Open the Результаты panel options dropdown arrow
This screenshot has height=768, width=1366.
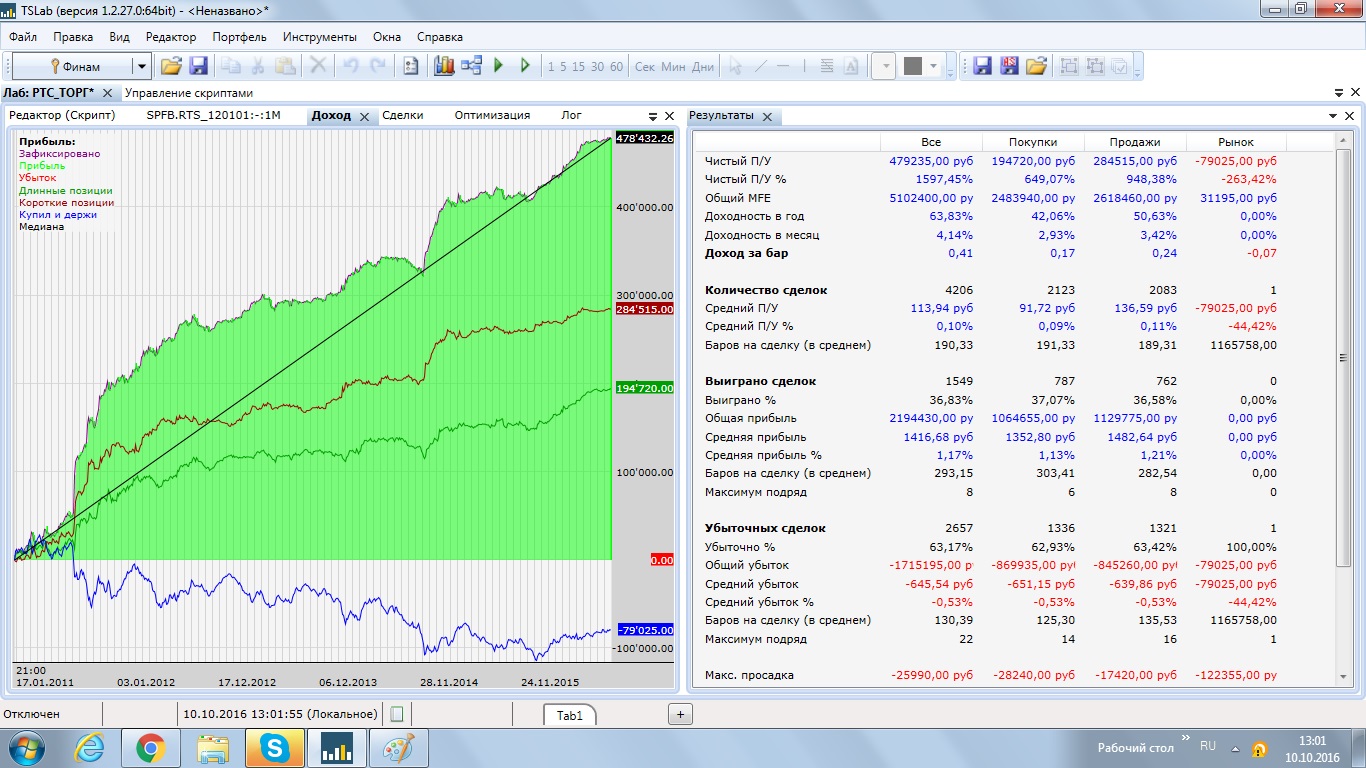pyautogui.click(x=1332, y=116)
